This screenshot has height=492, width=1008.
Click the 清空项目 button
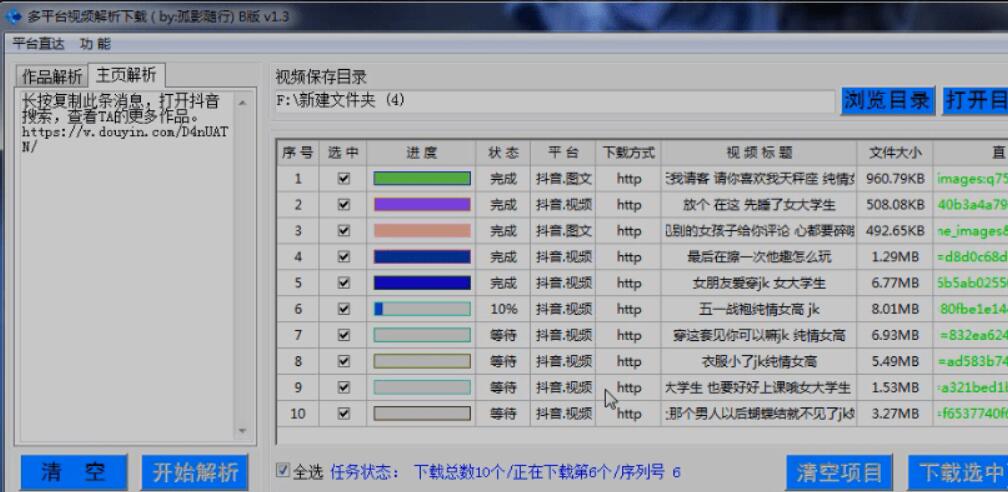[839, 473]
